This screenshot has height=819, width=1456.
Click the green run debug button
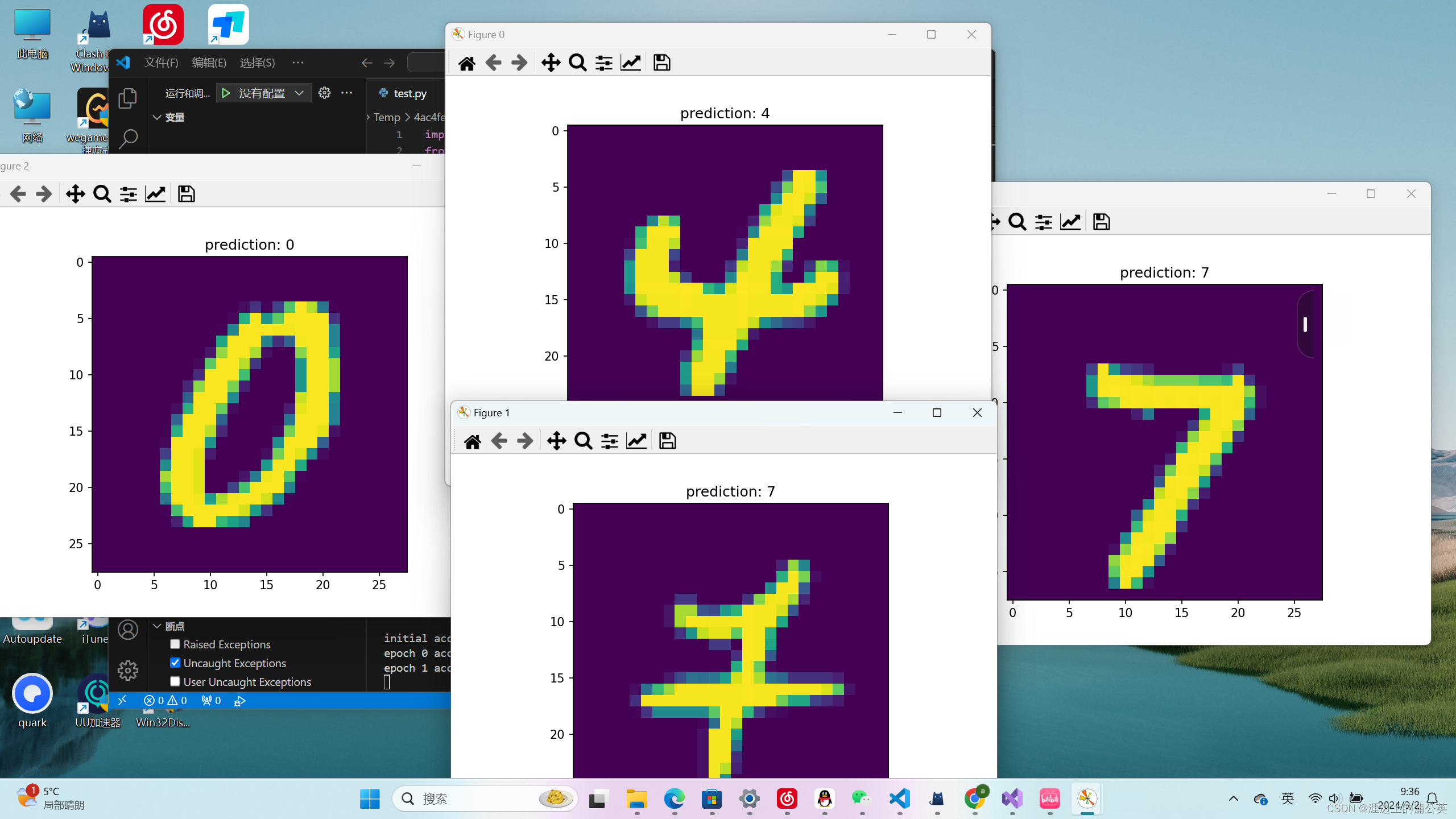(225, 93)
